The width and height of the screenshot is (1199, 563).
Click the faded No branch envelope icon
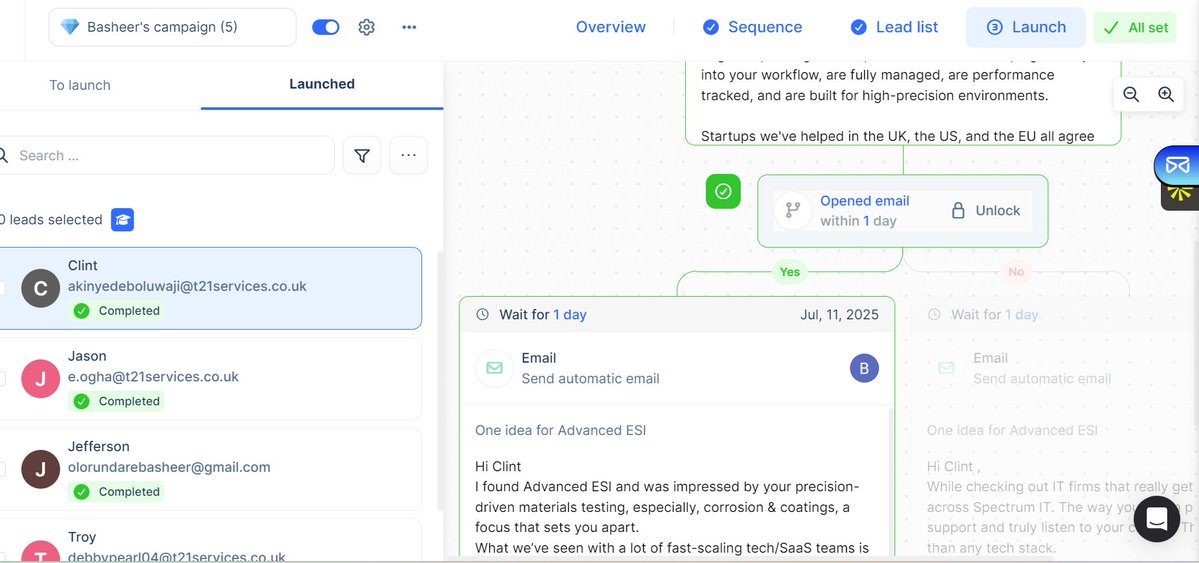[946, 368]
